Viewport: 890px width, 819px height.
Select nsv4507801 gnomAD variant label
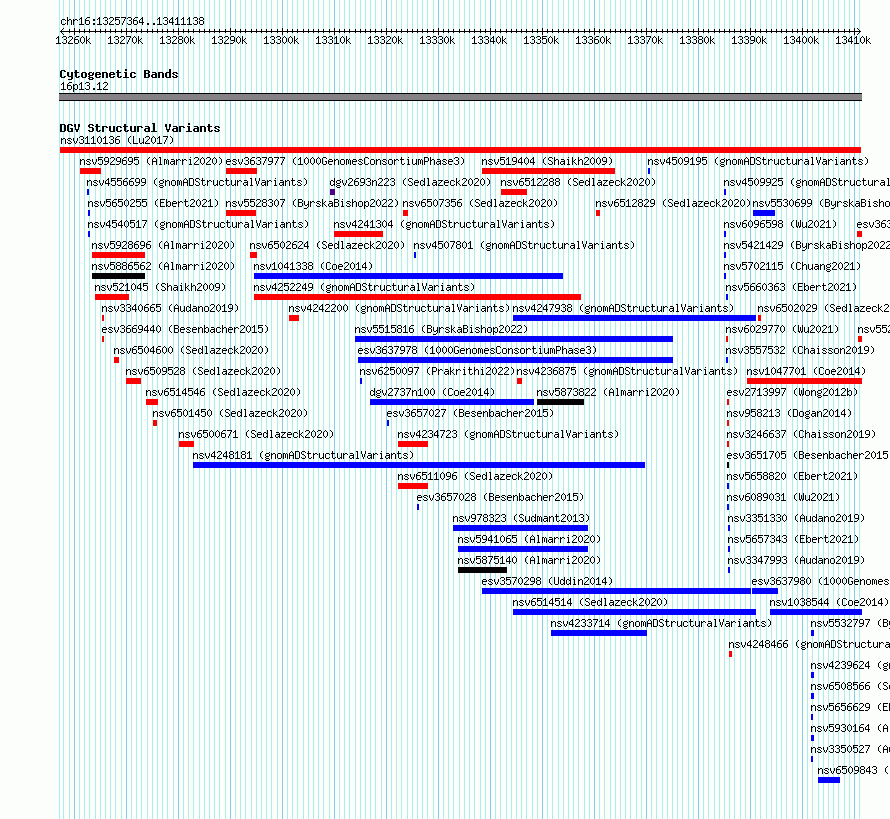524,245
